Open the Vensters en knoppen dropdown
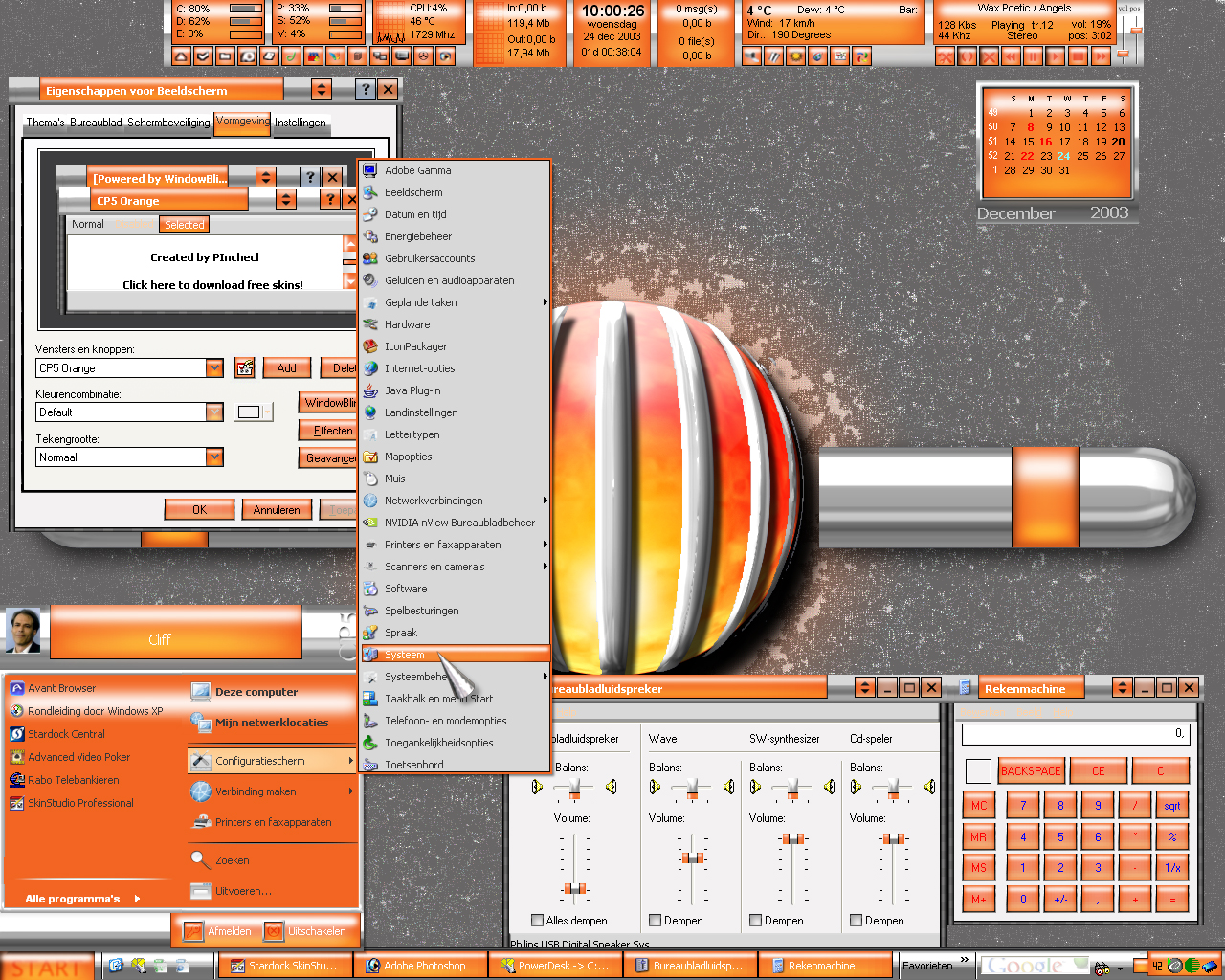This screenshot has height=980, width=1225. coord(214,368)
